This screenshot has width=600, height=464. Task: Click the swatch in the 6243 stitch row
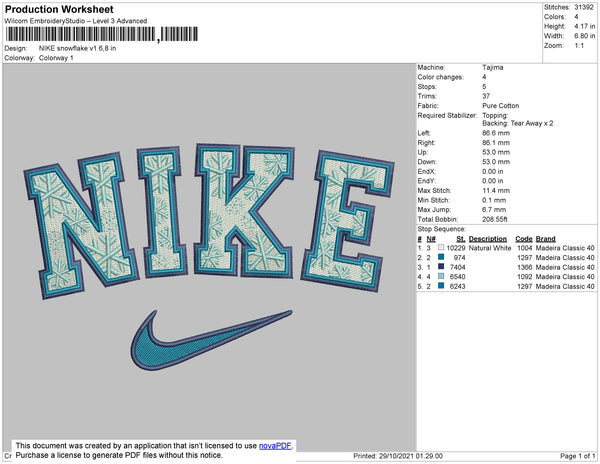pyautogui.click(x=441, y=286)
